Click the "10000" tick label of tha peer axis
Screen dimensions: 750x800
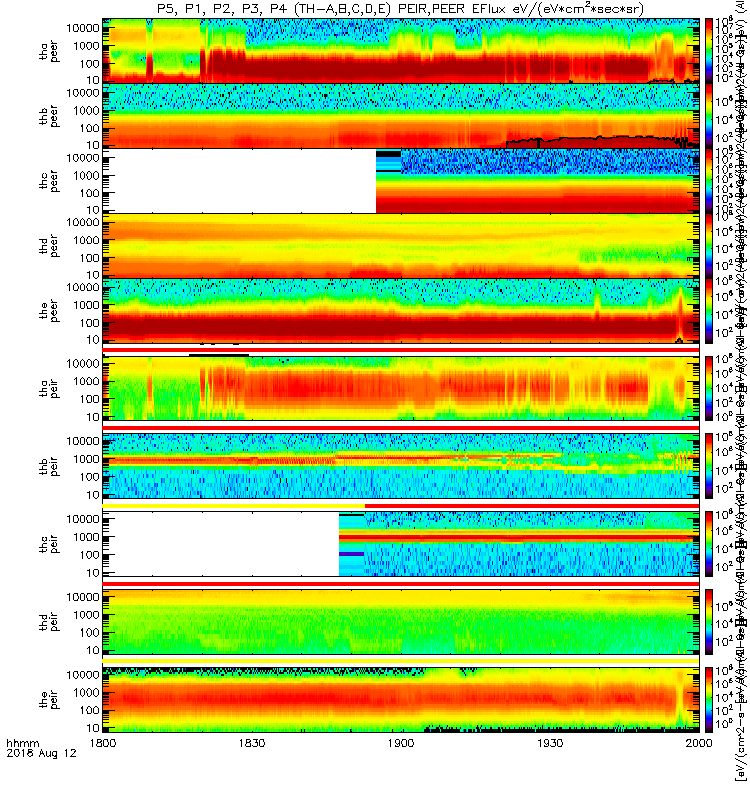(x=83, y=28)
